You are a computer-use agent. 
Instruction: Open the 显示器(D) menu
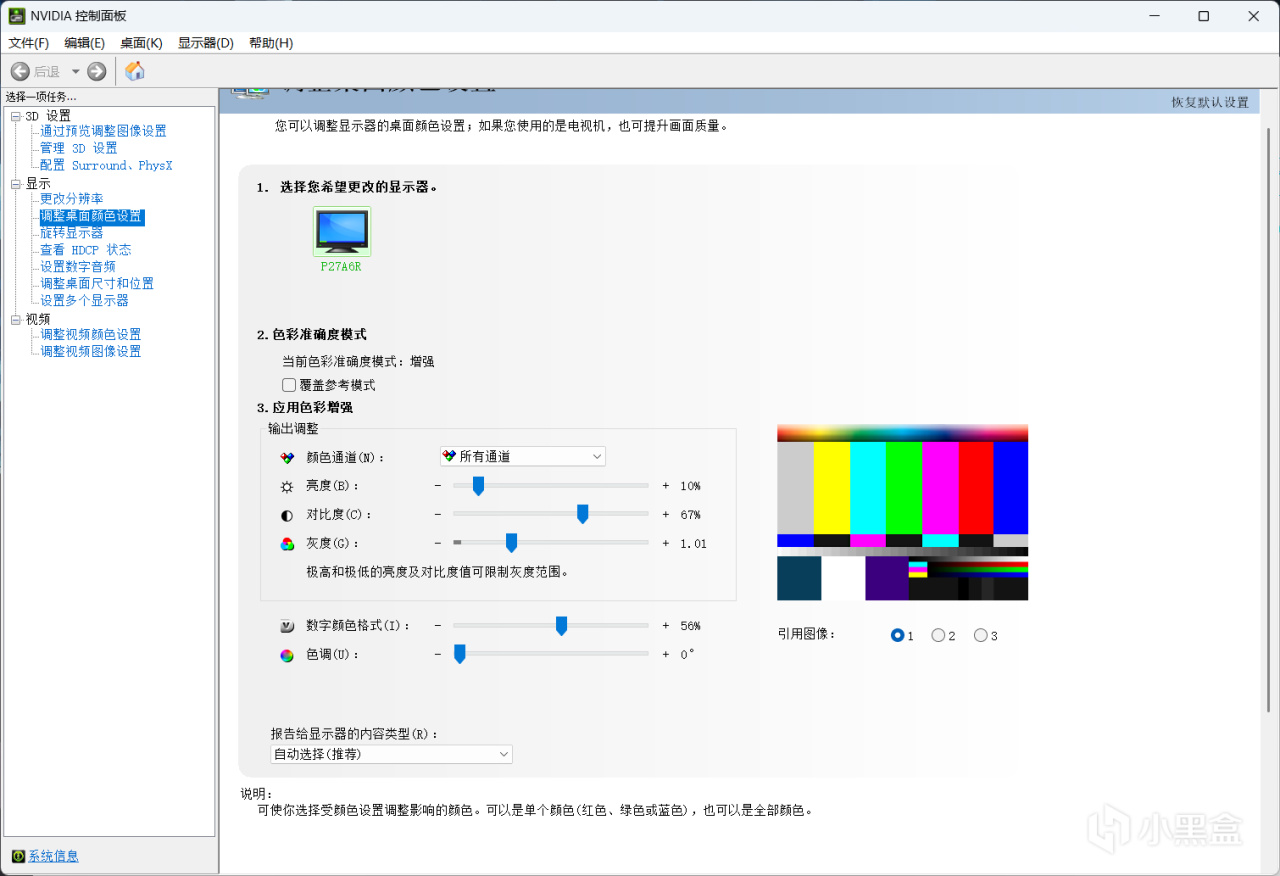click(205, 43)
